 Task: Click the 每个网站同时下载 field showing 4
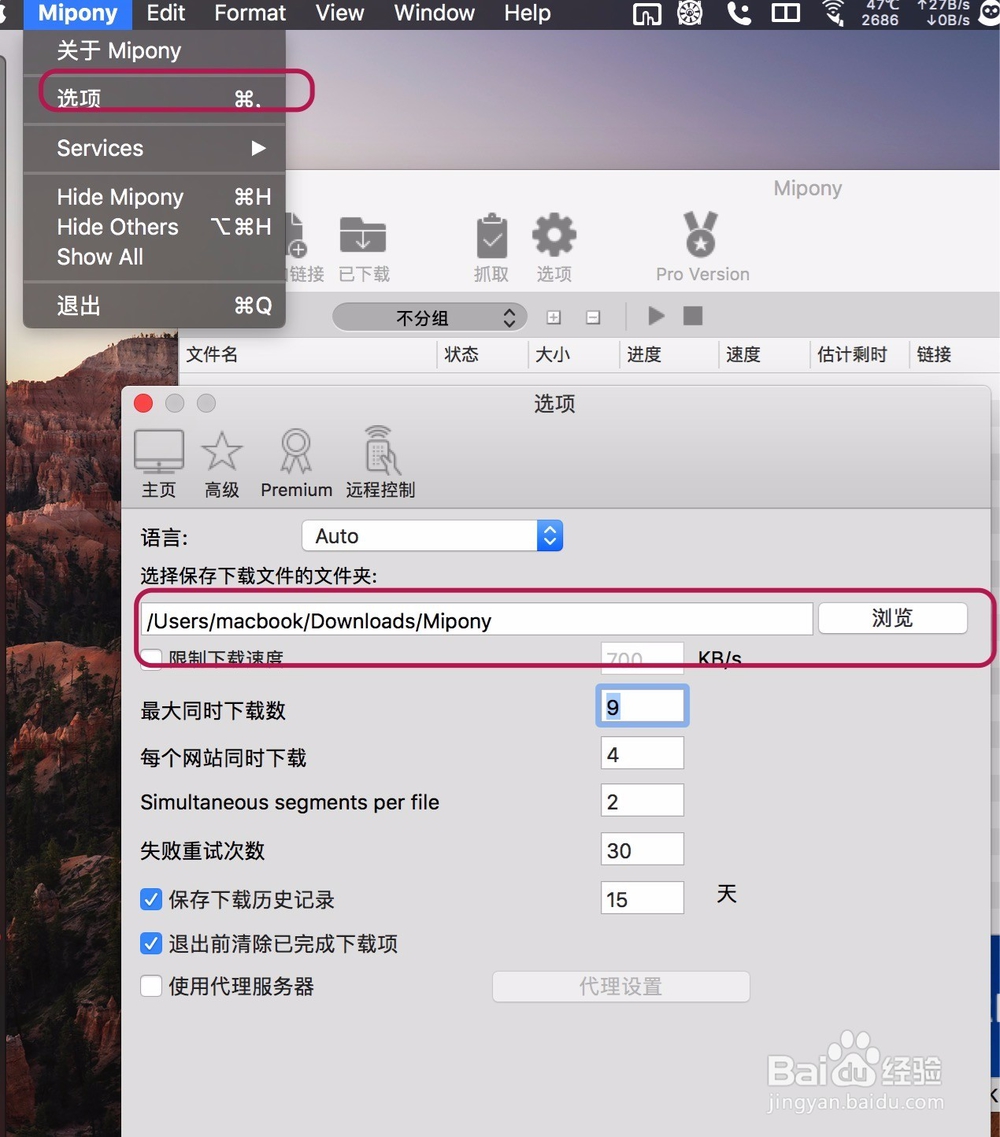(642, 754)
